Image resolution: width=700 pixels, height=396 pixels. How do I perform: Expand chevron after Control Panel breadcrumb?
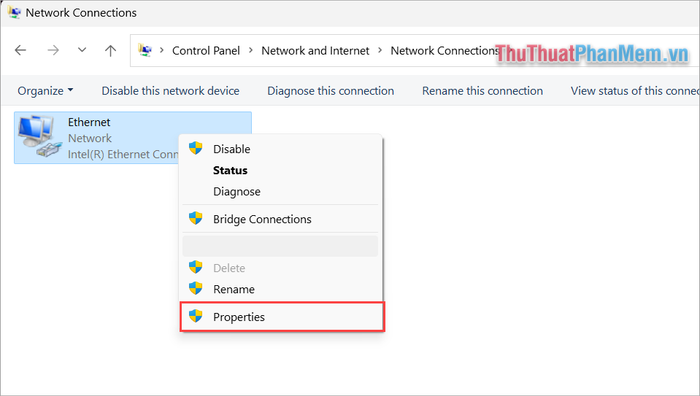tap(251, 50)
